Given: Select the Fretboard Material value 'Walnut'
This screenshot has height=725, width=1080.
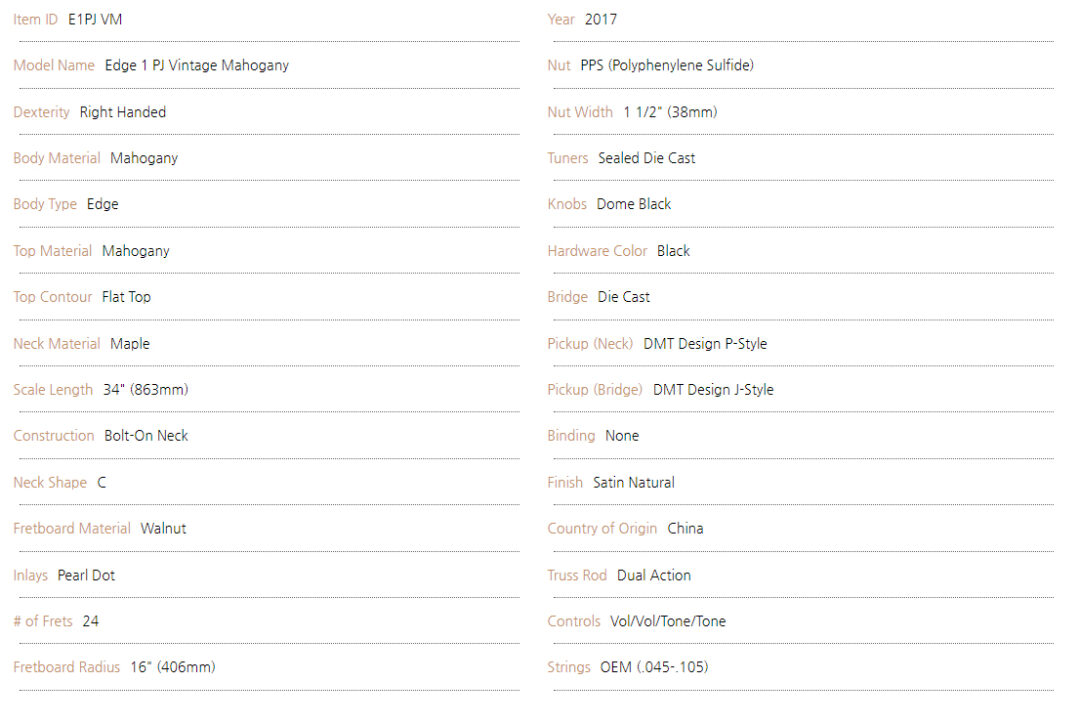Looking at the screenshot, I should [x=163, y=529].
